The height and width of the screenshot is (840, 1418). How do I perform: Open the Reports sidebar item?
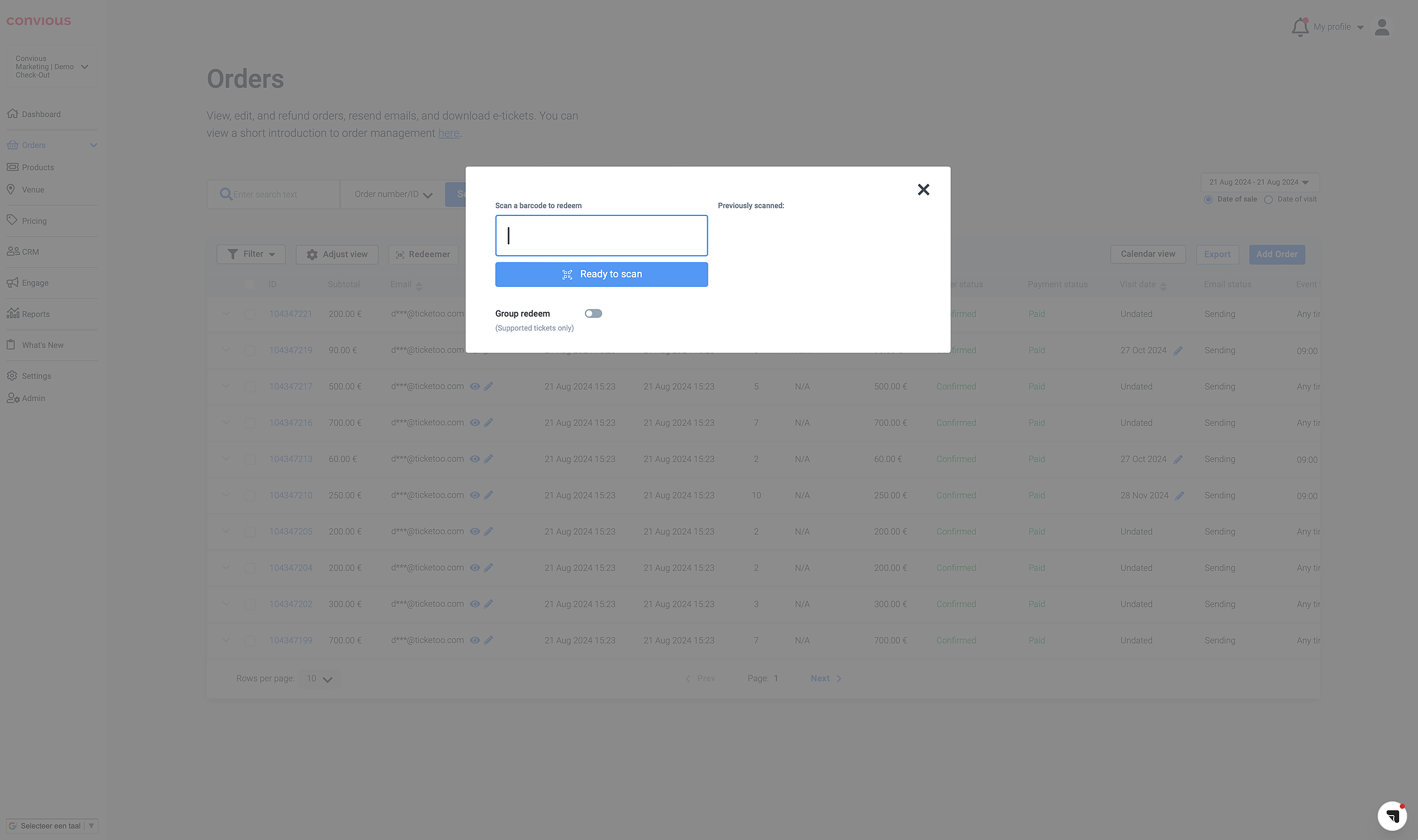pyautogui.click(x=35, y=314)
